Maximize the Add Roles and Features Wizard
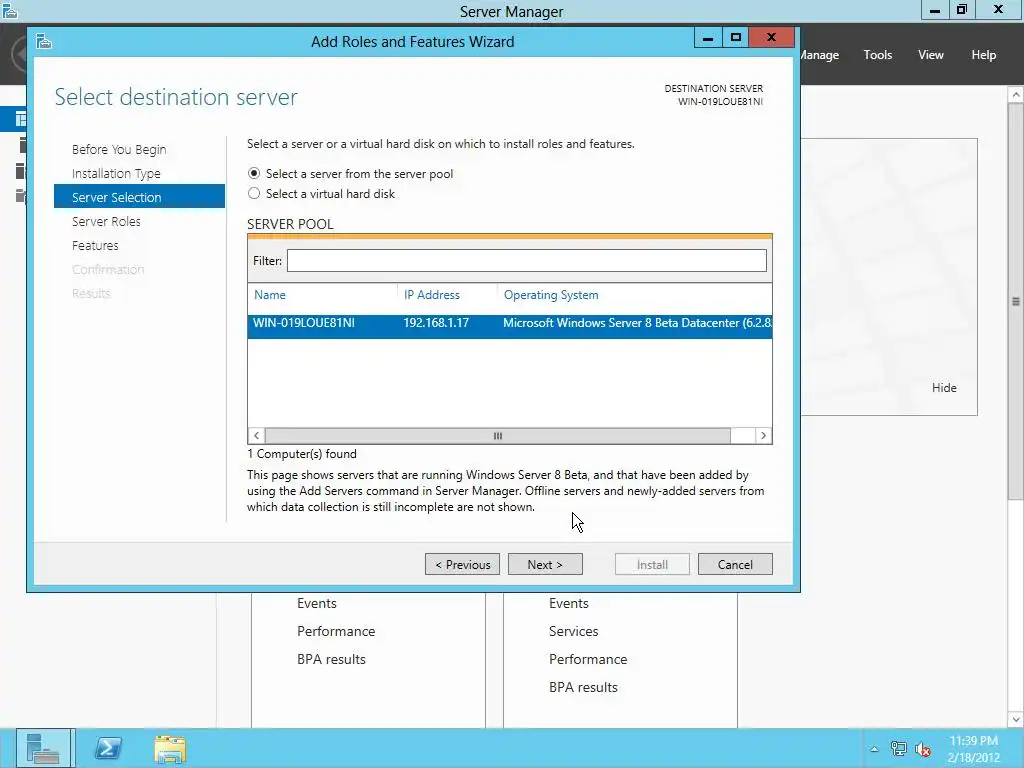Image resolution: width=1024 pixels, height=768 pixels. 736,37
